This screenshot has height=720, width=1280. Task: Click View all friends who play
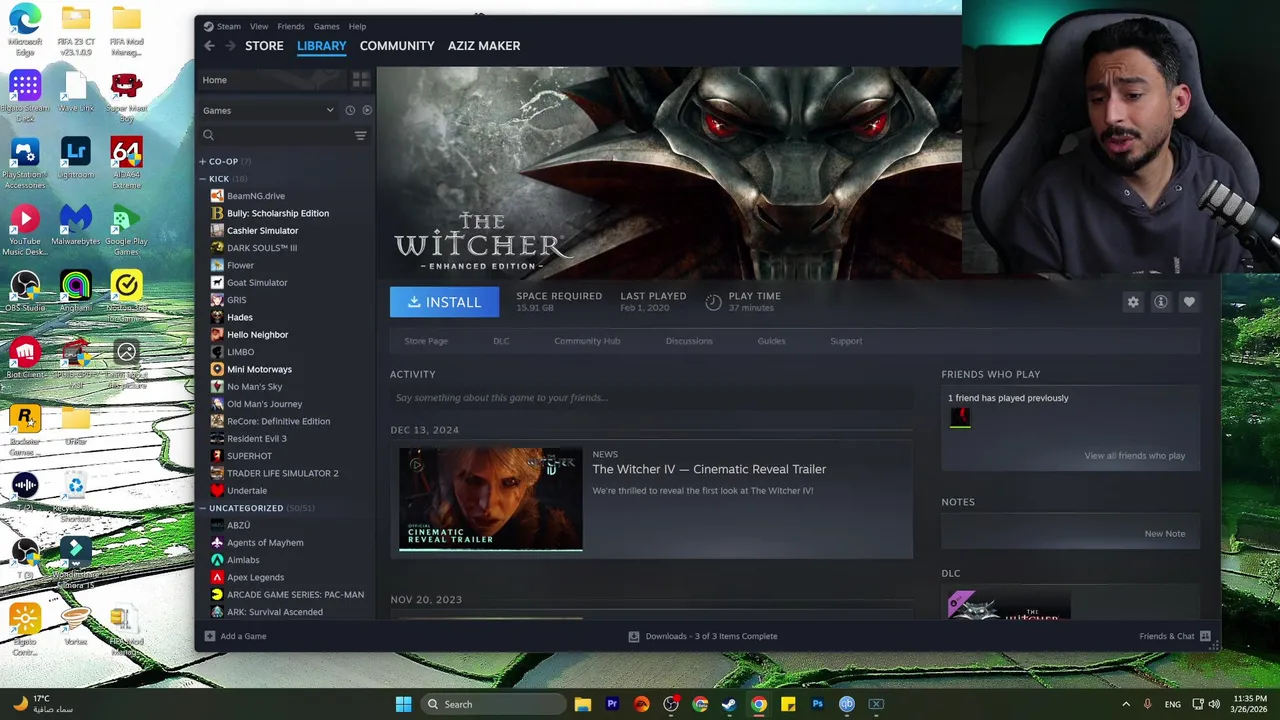1135,456
